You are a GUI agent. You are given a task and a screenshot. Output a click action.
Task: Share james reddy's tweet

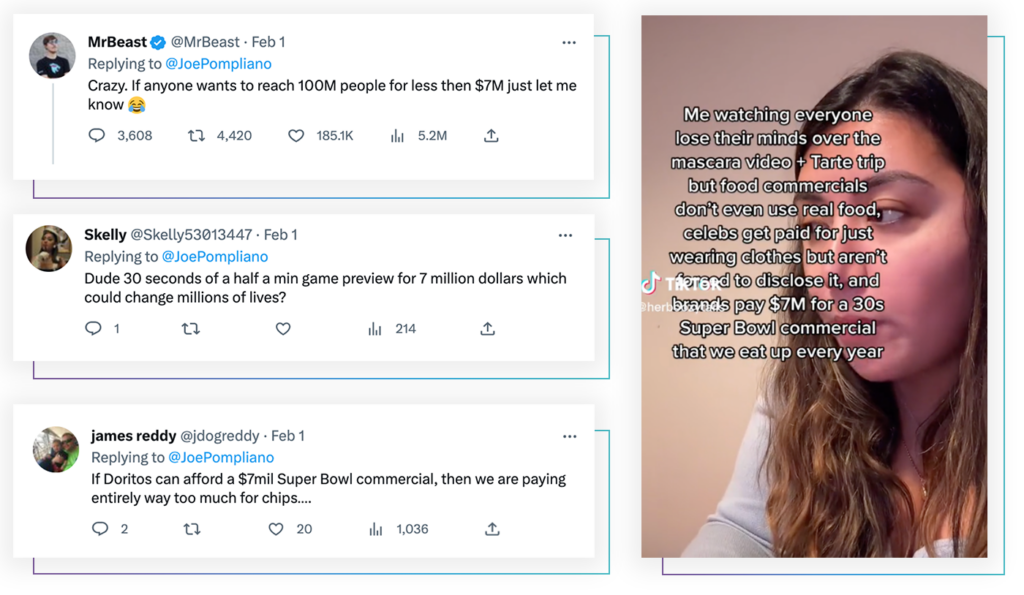[492, 529]
